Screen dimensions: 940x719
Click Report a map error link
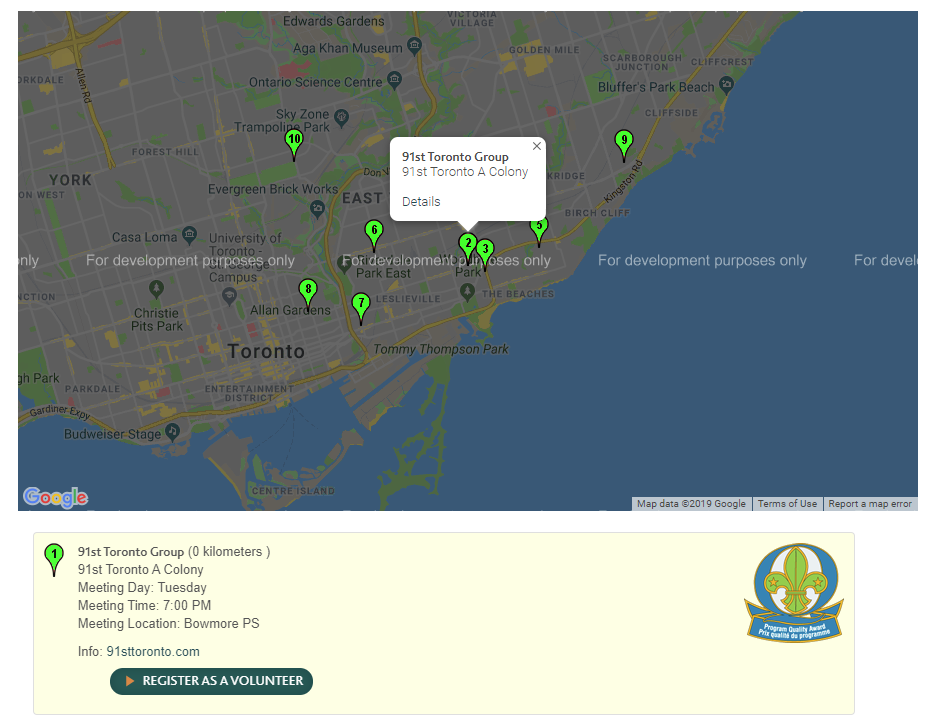(x=870, y=504)
